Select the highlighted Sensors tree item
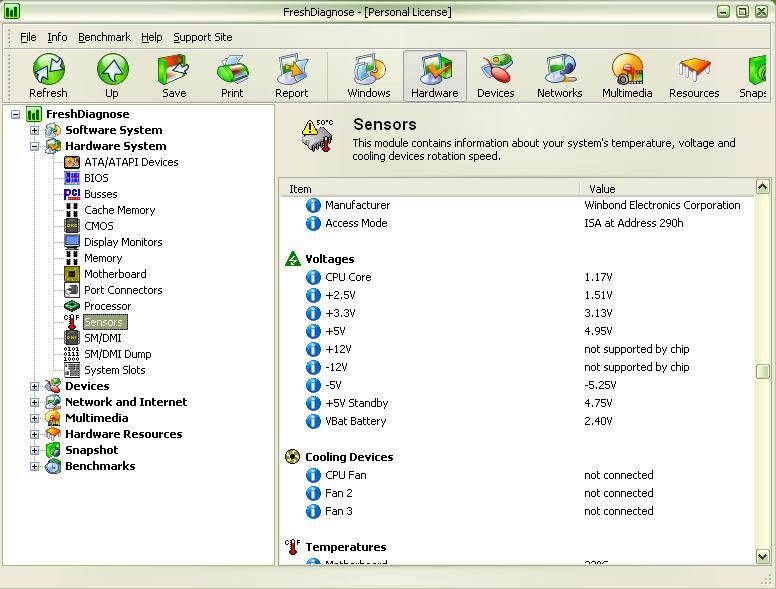The image size is (776, 589). click(103, 322)
